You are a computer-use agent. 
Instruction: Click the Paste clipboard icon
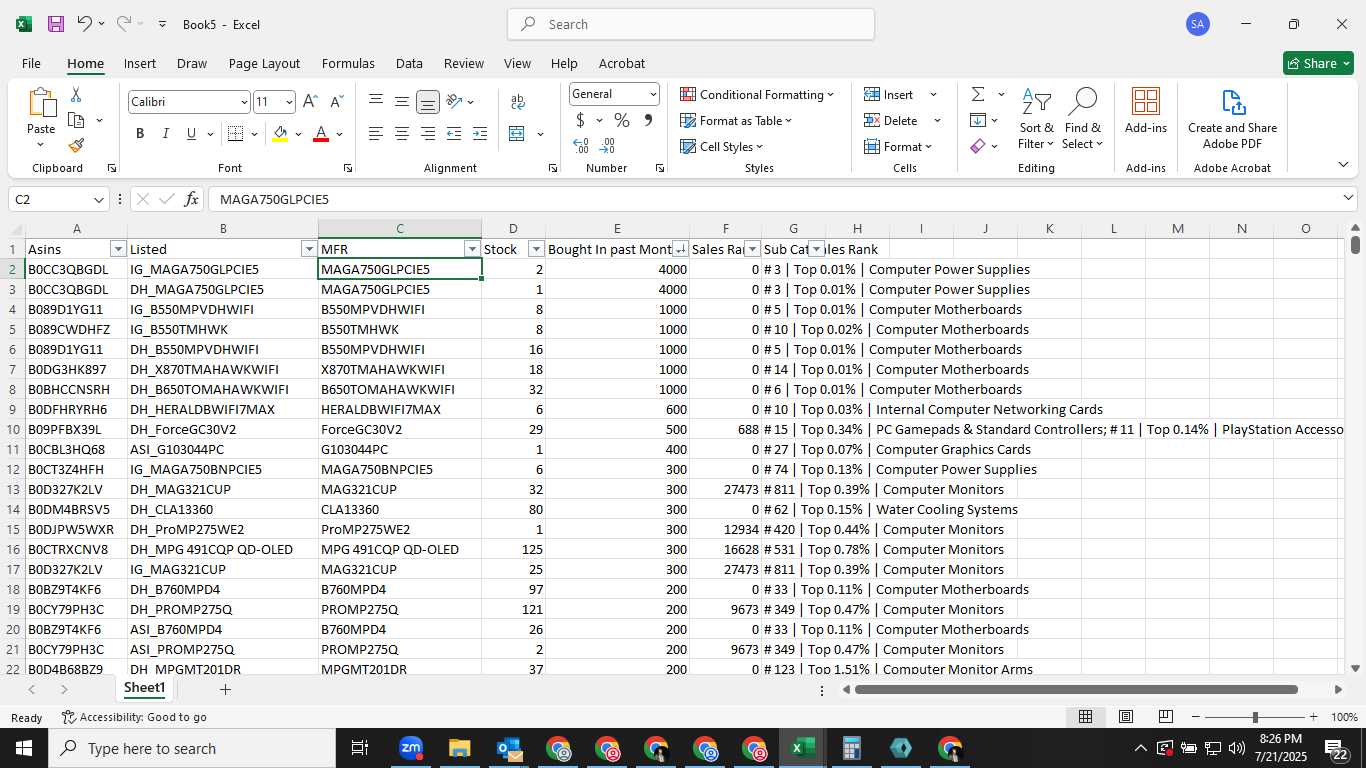41,103
